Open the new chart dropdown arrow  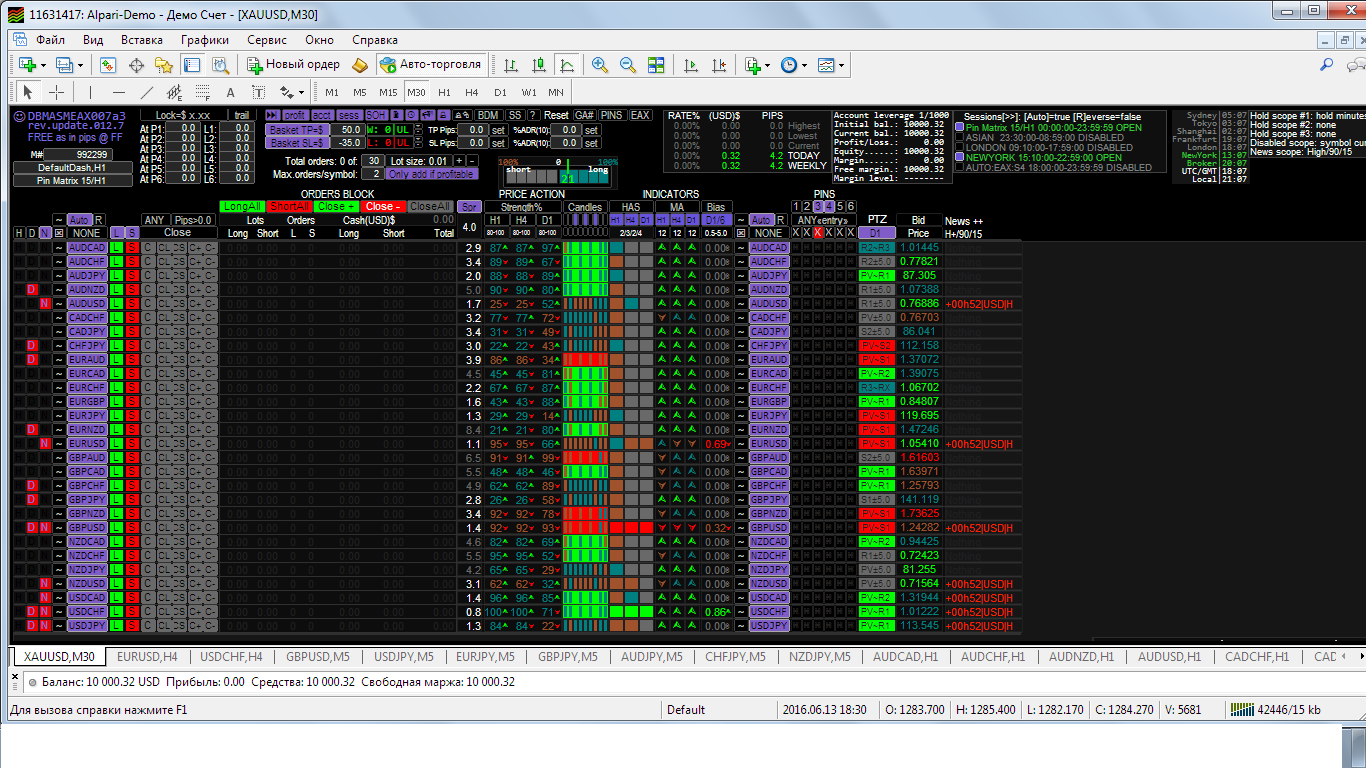click(x=43, y=65)
